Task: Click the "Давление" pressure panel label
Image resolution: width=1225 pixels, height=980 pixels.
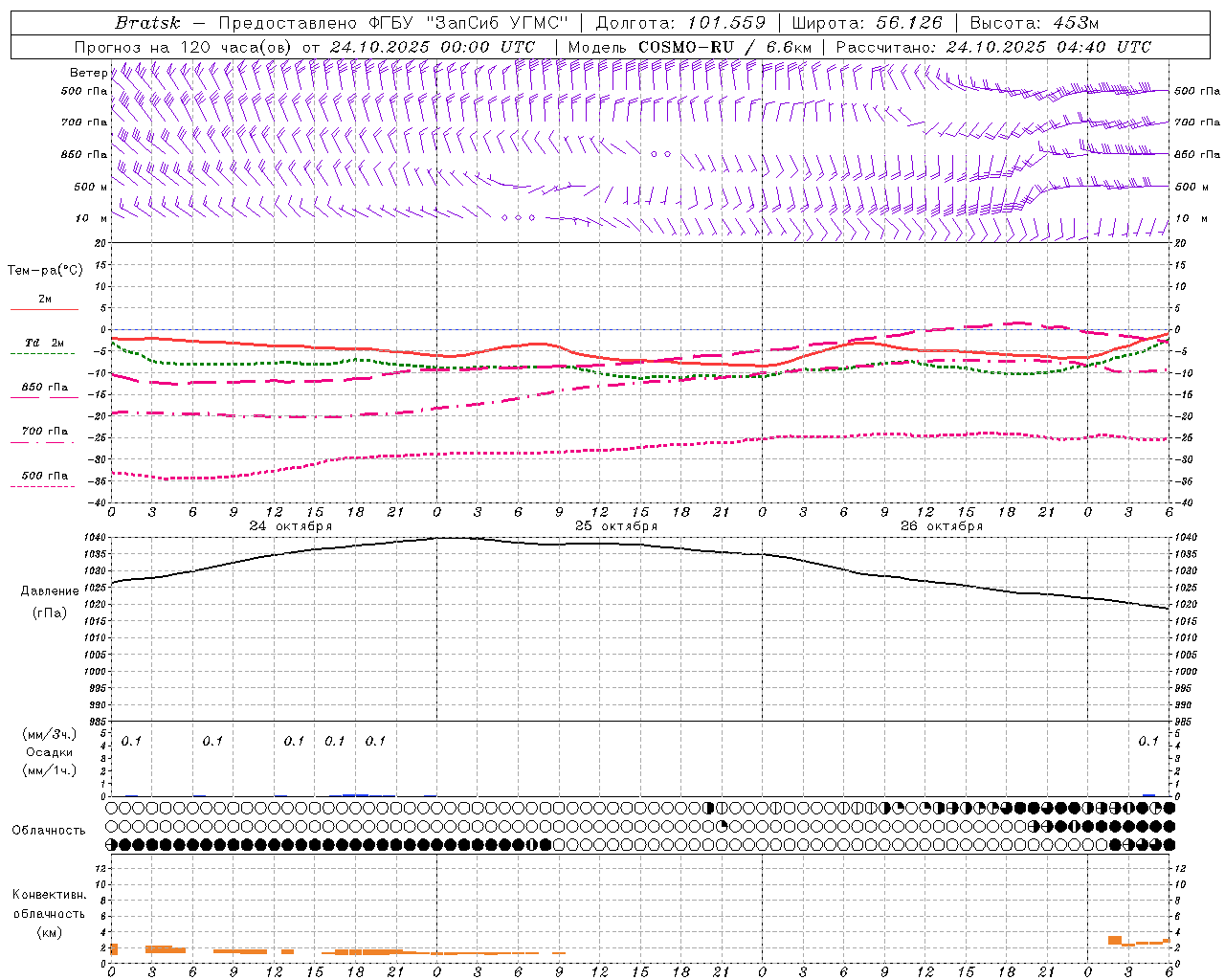Action: (50, 591)
